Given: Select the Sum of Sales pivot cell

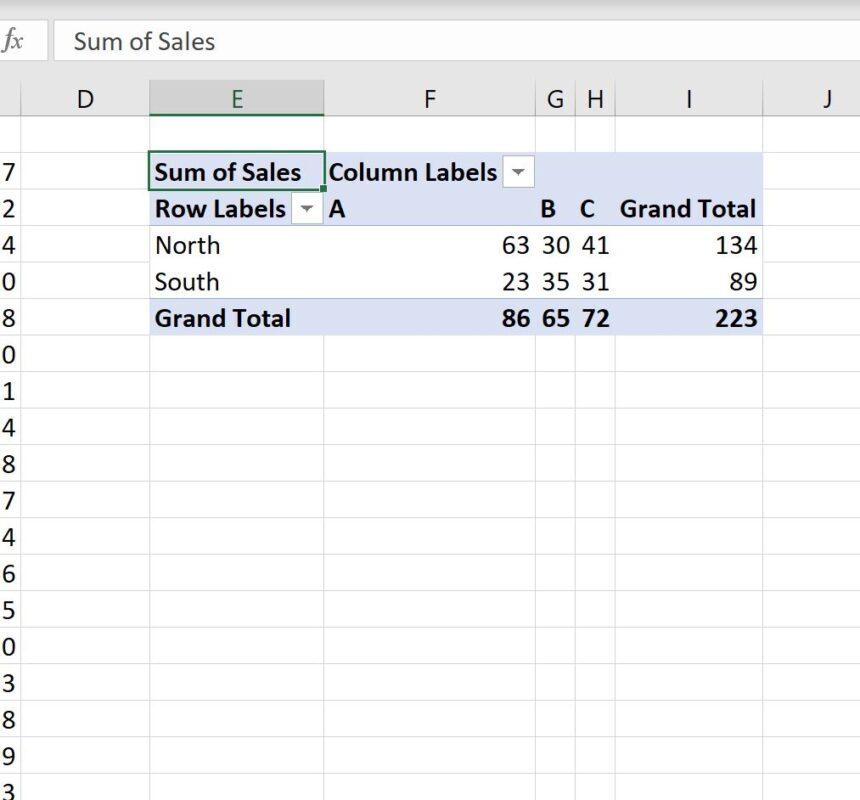Looking at the screenshot, I should pyautogui.click(x=236, y=172).
